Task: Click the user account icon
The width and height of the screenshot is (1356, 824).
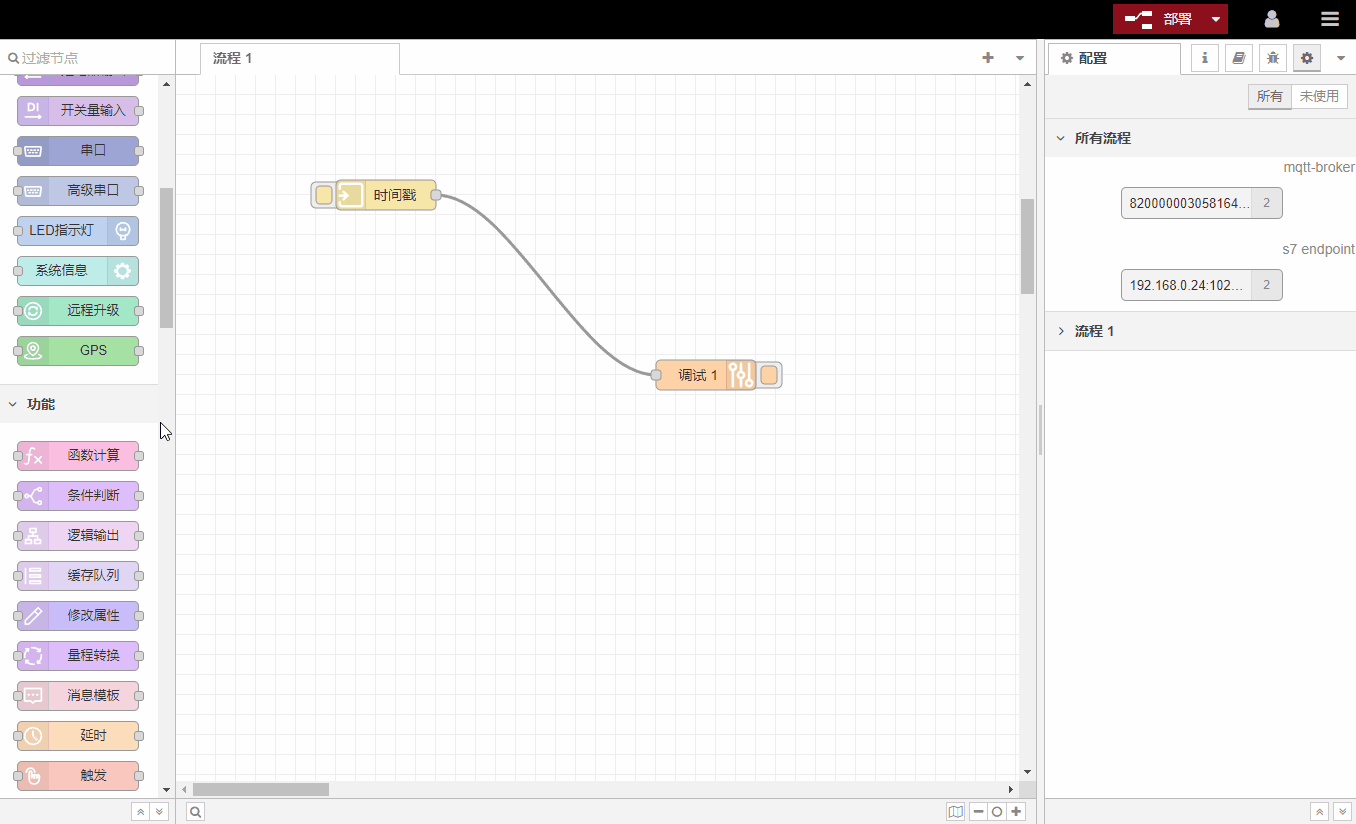Action: [x=1272, y=19]
